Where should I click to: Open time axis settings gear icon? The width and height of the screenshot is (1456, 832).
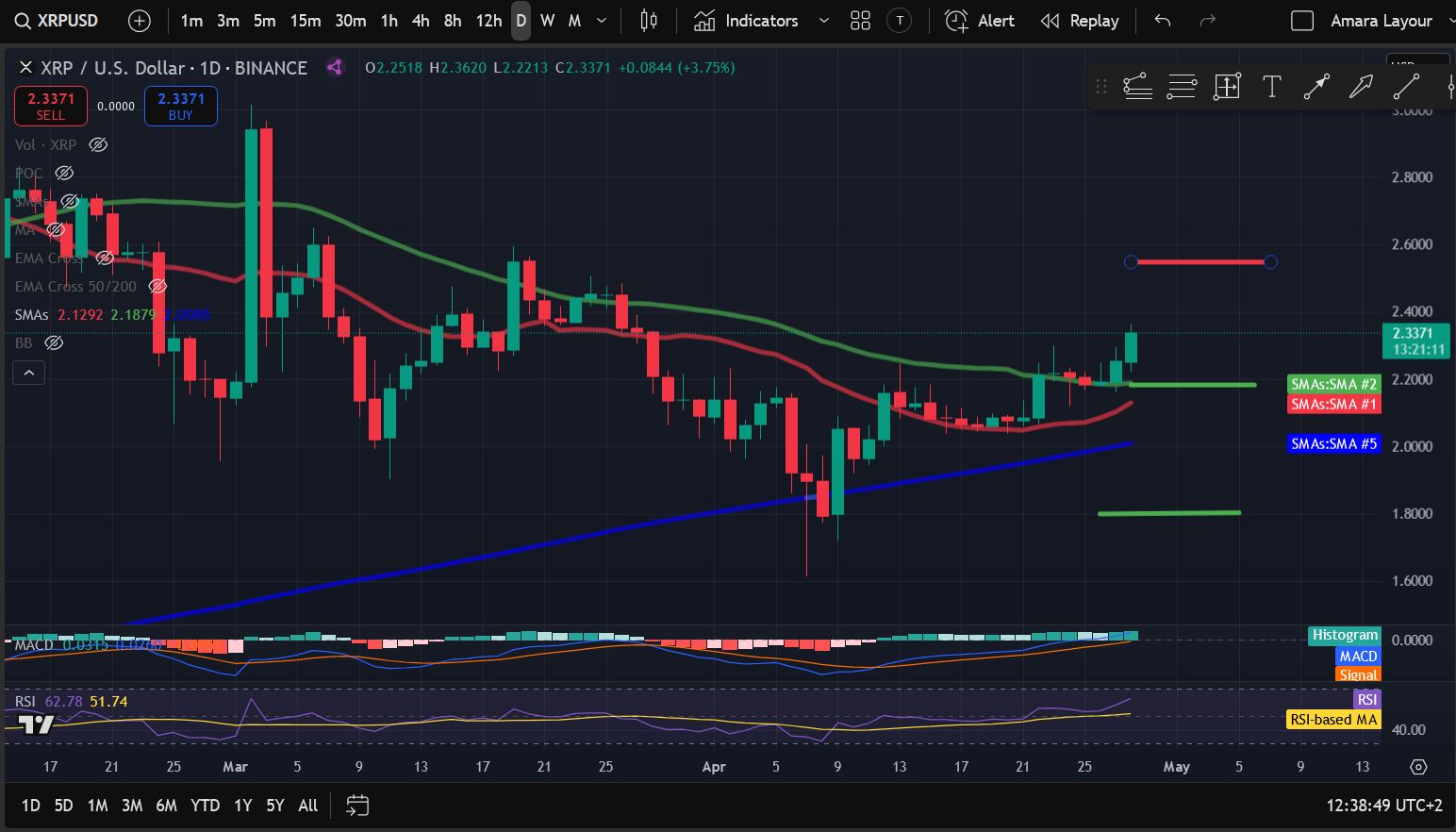pyautogui.click(x=1418, y=767)
